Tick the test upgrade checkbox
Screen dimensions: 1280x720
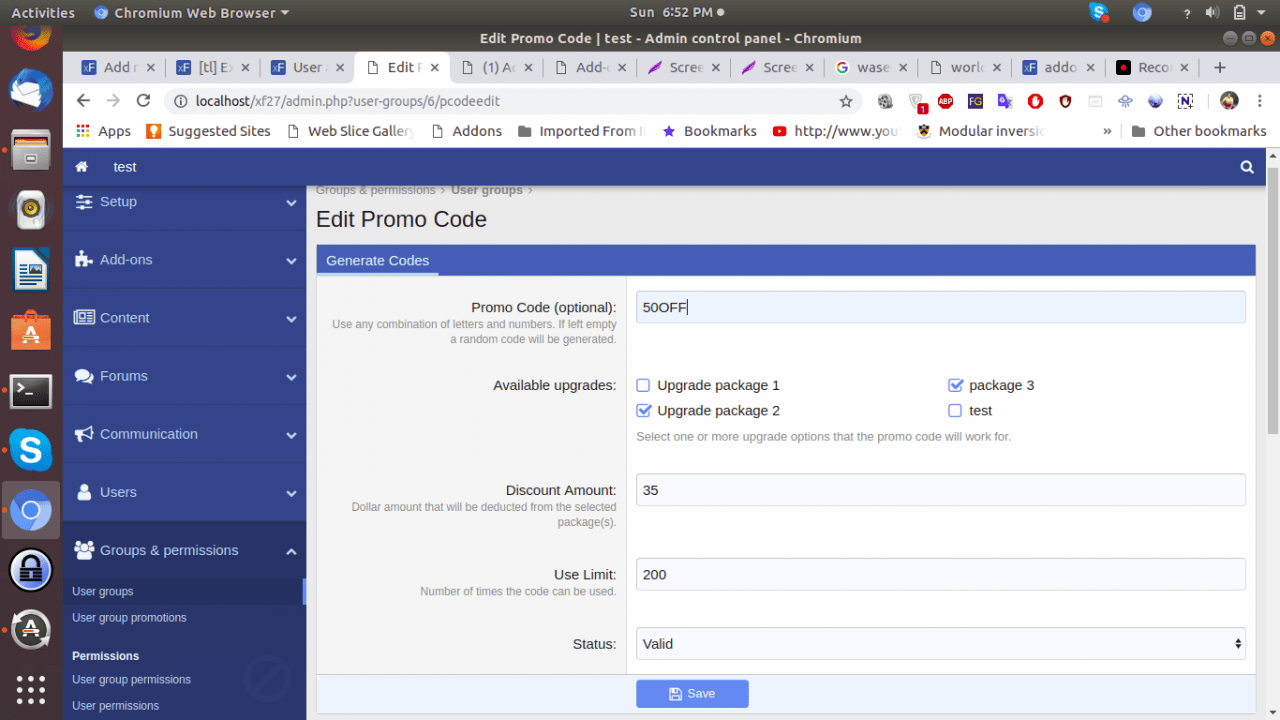(955, 411)
